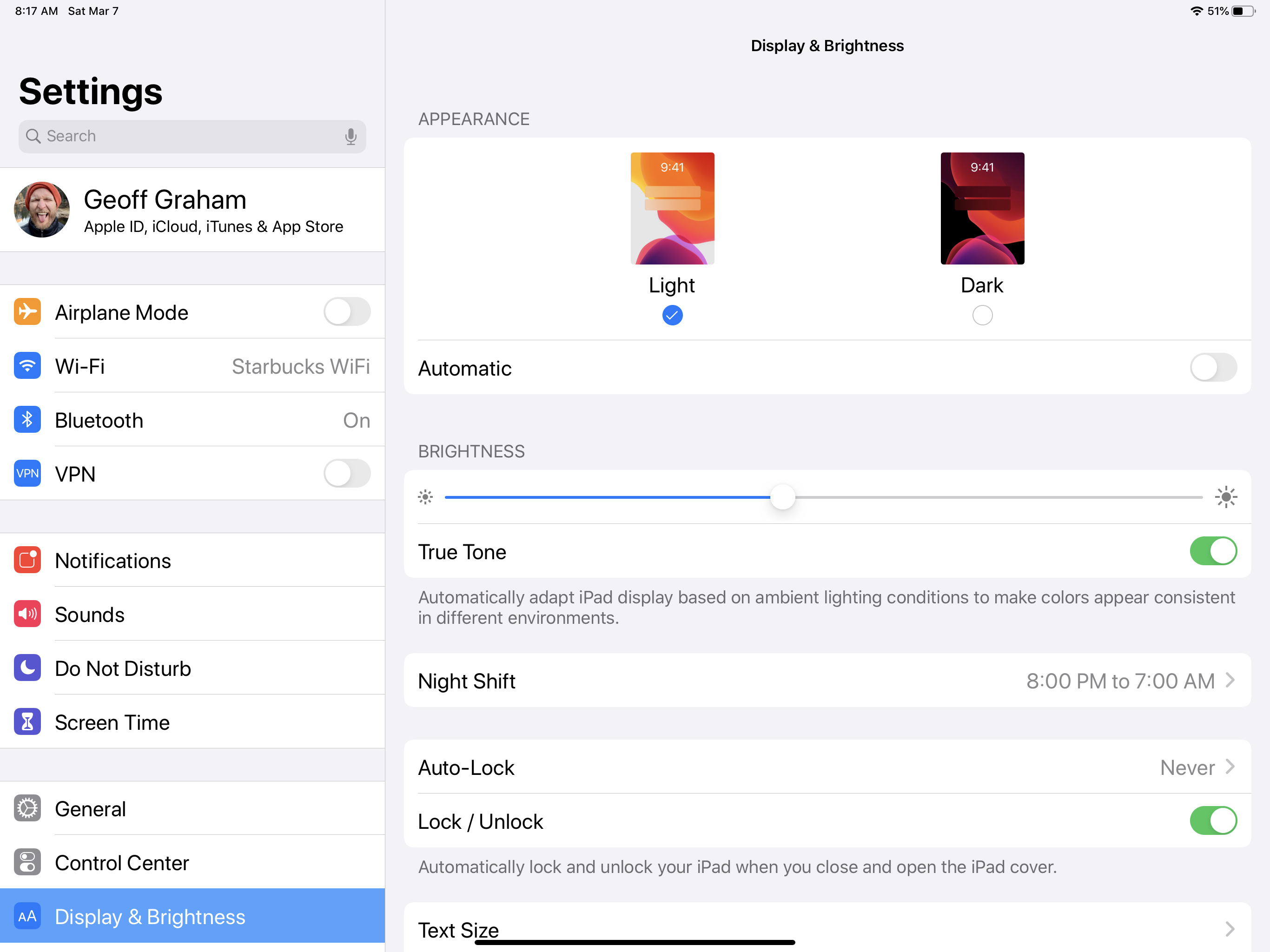Select Display & Brightness sidebar row

pos(192,916)
